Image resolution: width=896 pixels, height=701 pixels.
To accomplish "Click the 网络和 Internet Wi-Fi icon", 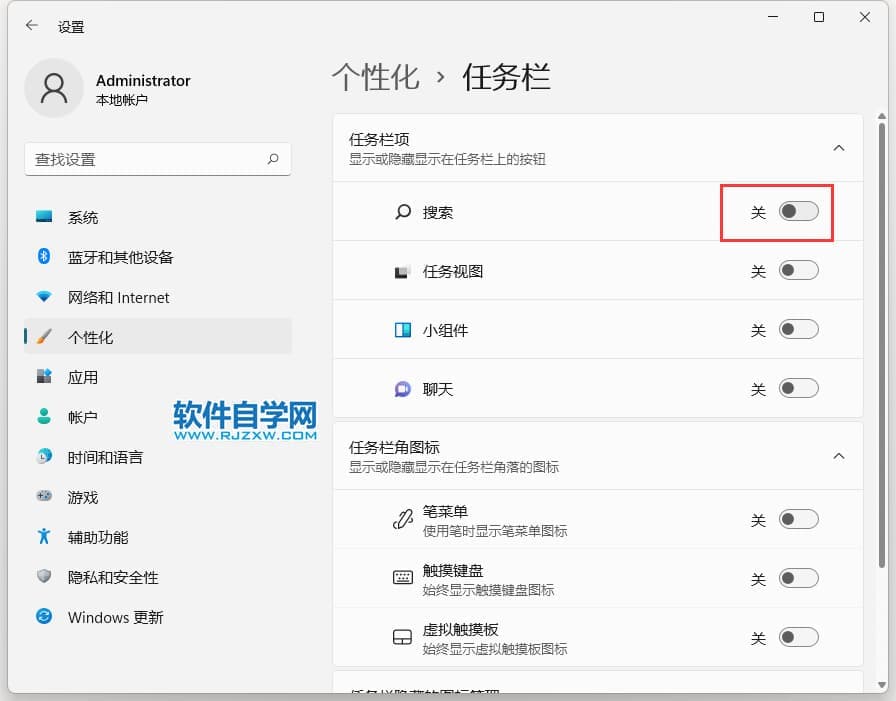I will point(44,297).
